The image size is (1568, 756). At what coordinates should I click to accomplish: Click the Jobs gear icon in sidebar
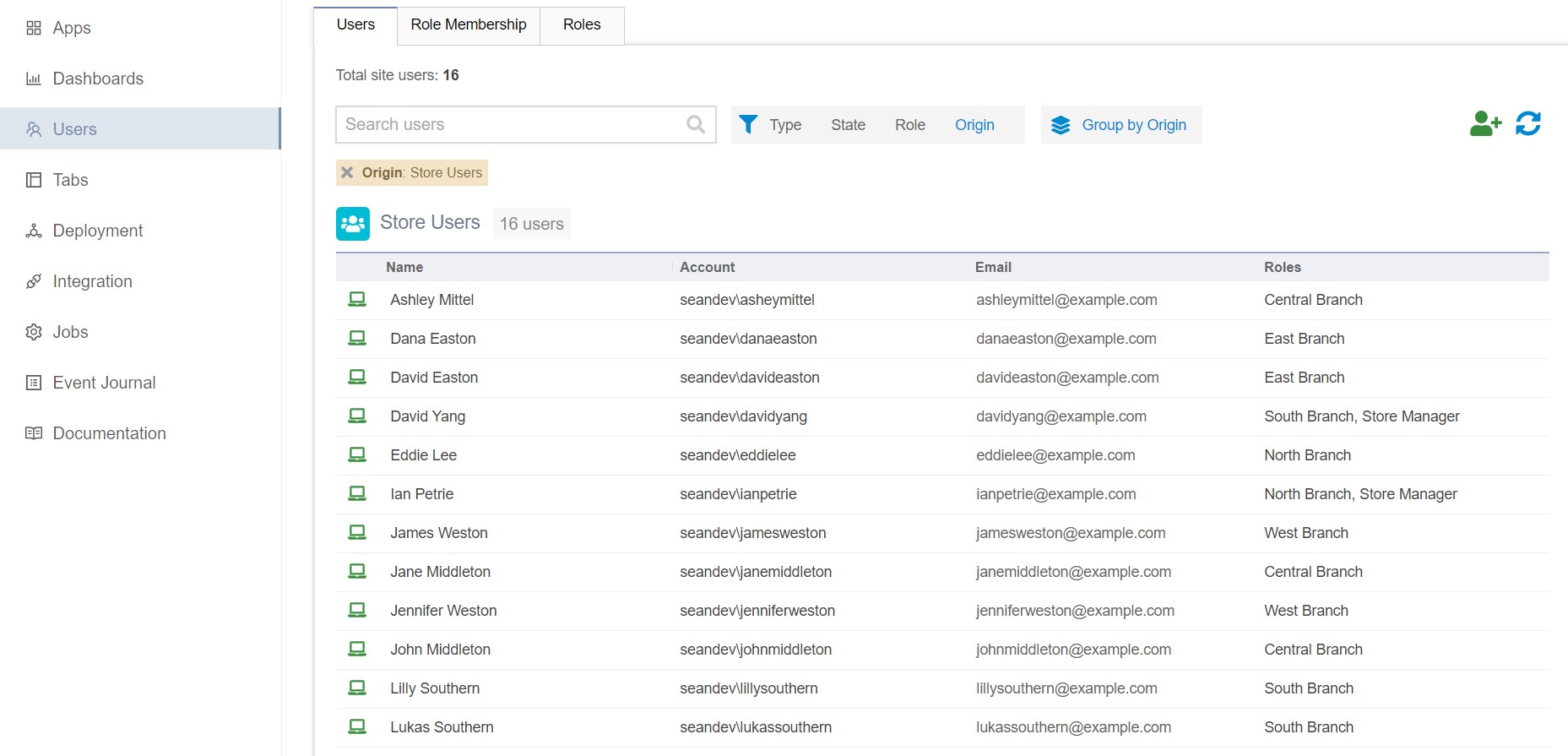pyautogui.click(x=34, y=332)
